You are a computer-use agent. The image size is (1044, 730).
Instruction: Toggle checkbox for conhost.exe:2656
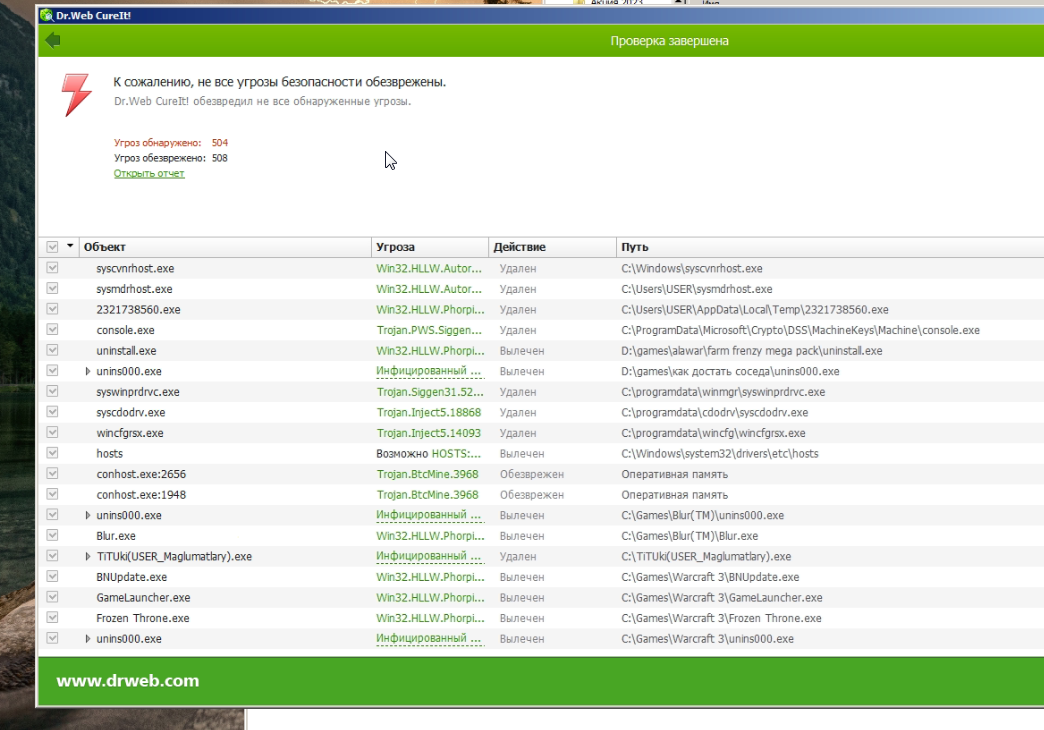52,474
